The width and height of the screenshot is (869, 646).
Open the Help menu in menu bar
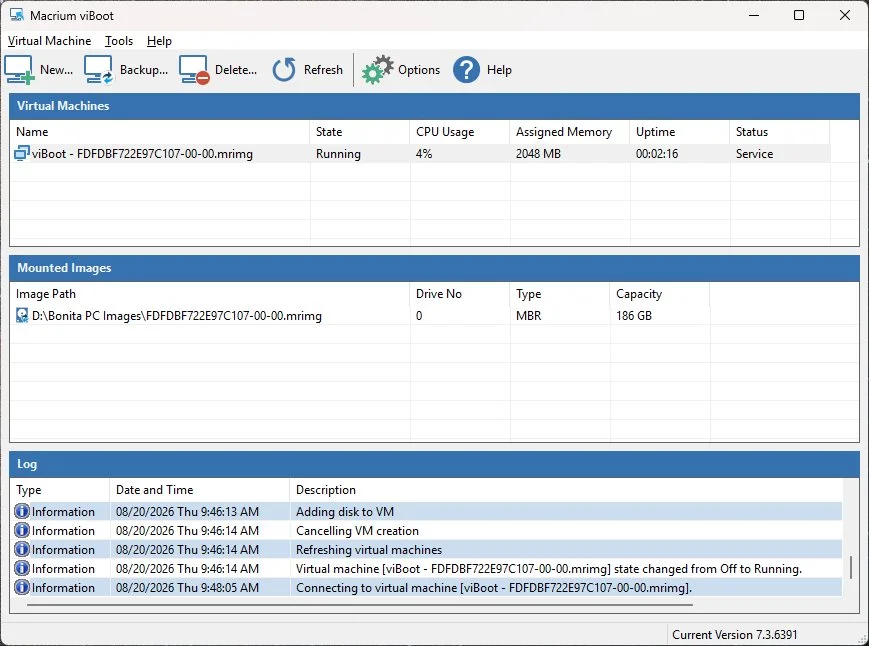coord(159,41)
